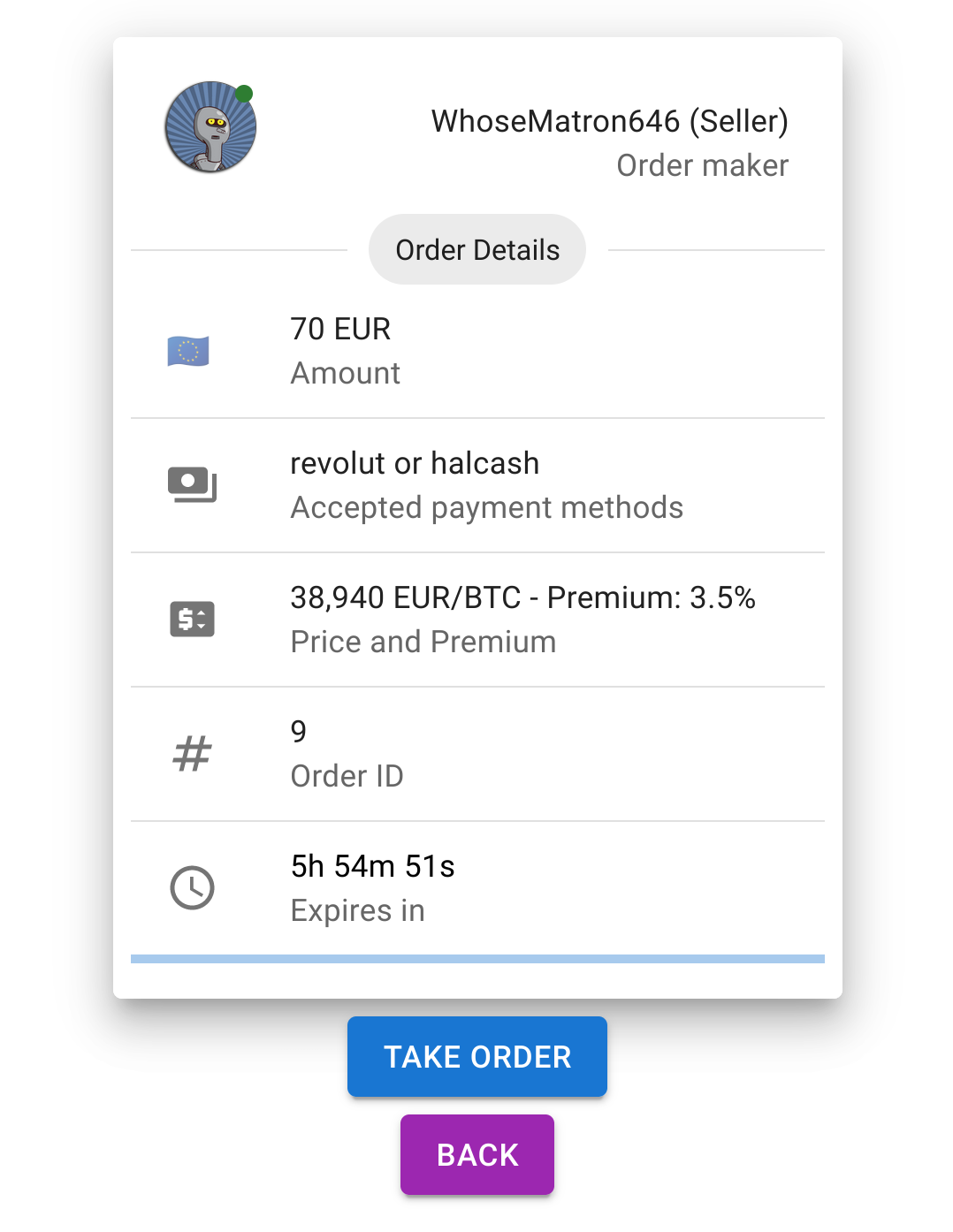Click the Expires in label
This screenshot has width=953, height=1232.
(357, 910)
